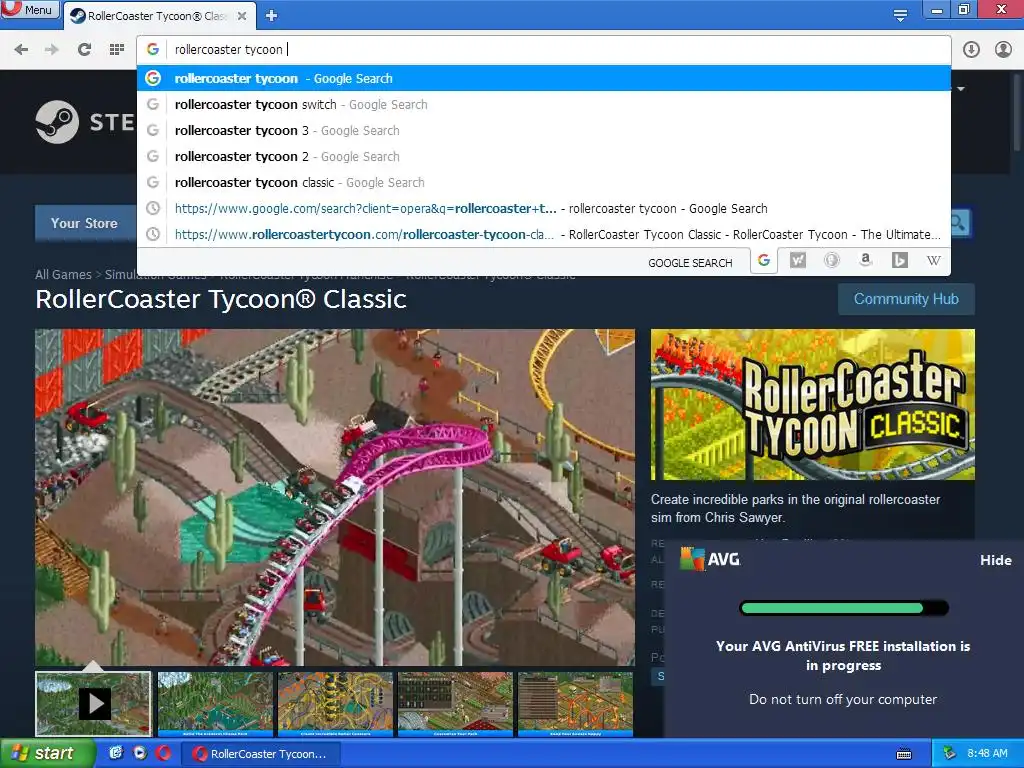Choose 'rollercoaster tycoon 2' suggestion
Viewport: 1024px width, 768px height.
pyautogui.click(x=544, y=157)
